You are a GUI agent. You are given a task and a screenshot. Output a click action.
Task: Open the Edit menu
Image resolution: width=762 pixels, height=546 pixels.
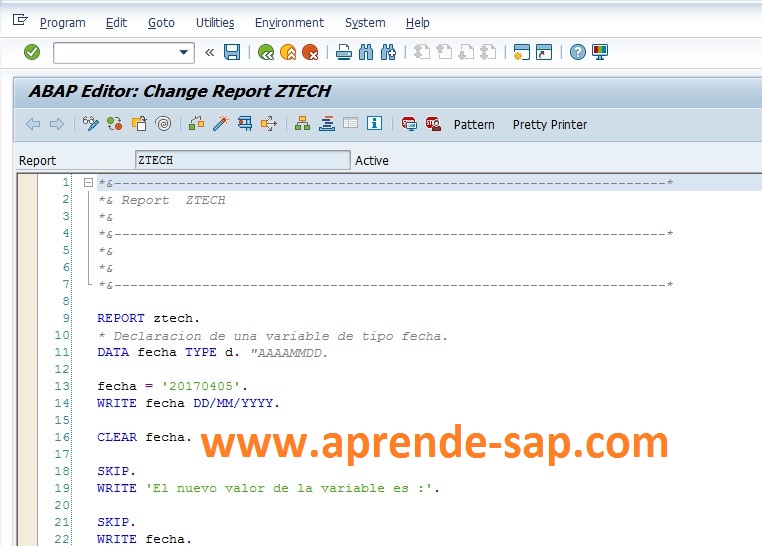click(116, 23)
